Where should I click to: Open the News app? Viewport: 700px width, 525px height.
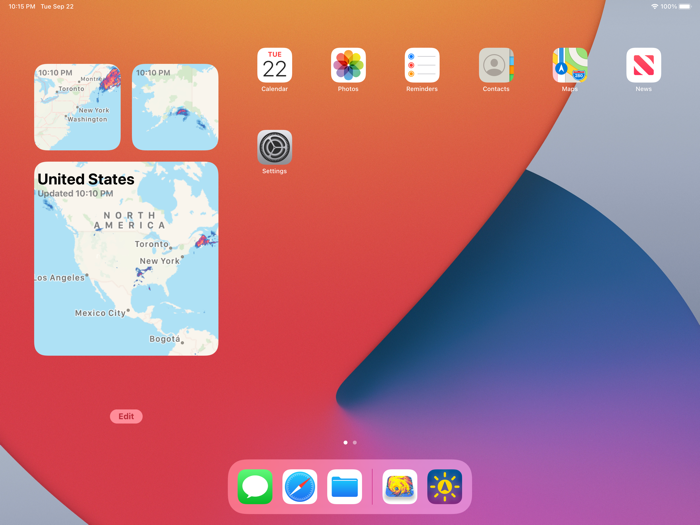coord(643,65)
